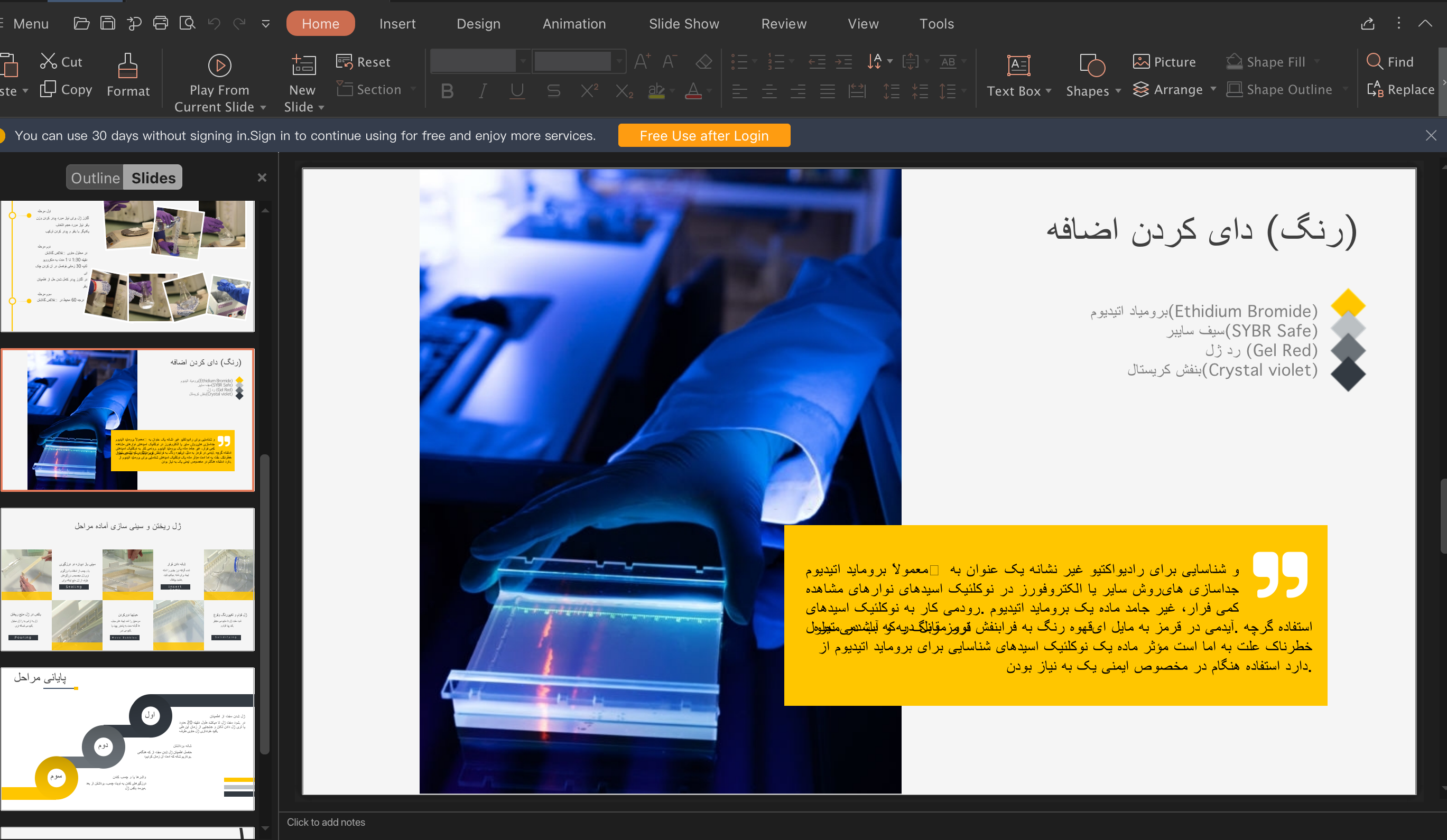Dismiss the sign-in notification bar
The image size is (1447, 840).
pos(1431,135)
